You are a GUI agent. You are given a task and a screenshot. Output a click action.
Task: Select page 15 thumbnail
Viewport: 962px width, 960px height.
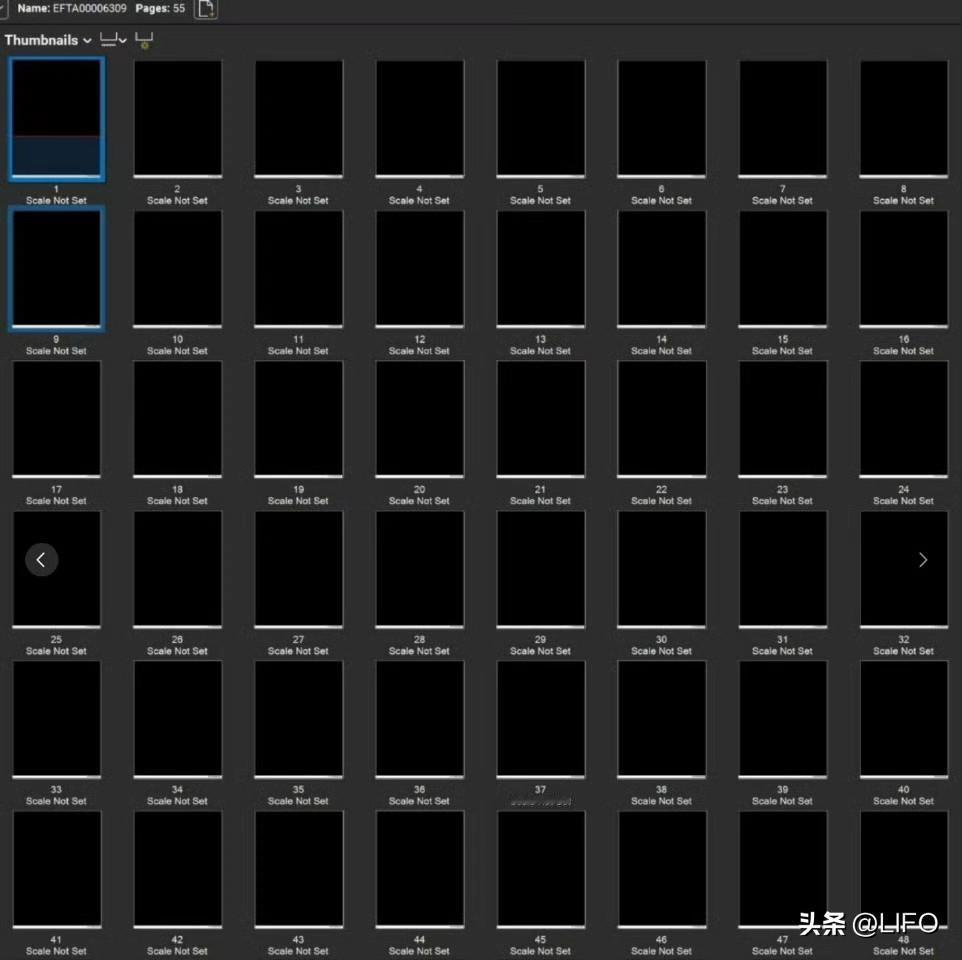click(783, 269)
